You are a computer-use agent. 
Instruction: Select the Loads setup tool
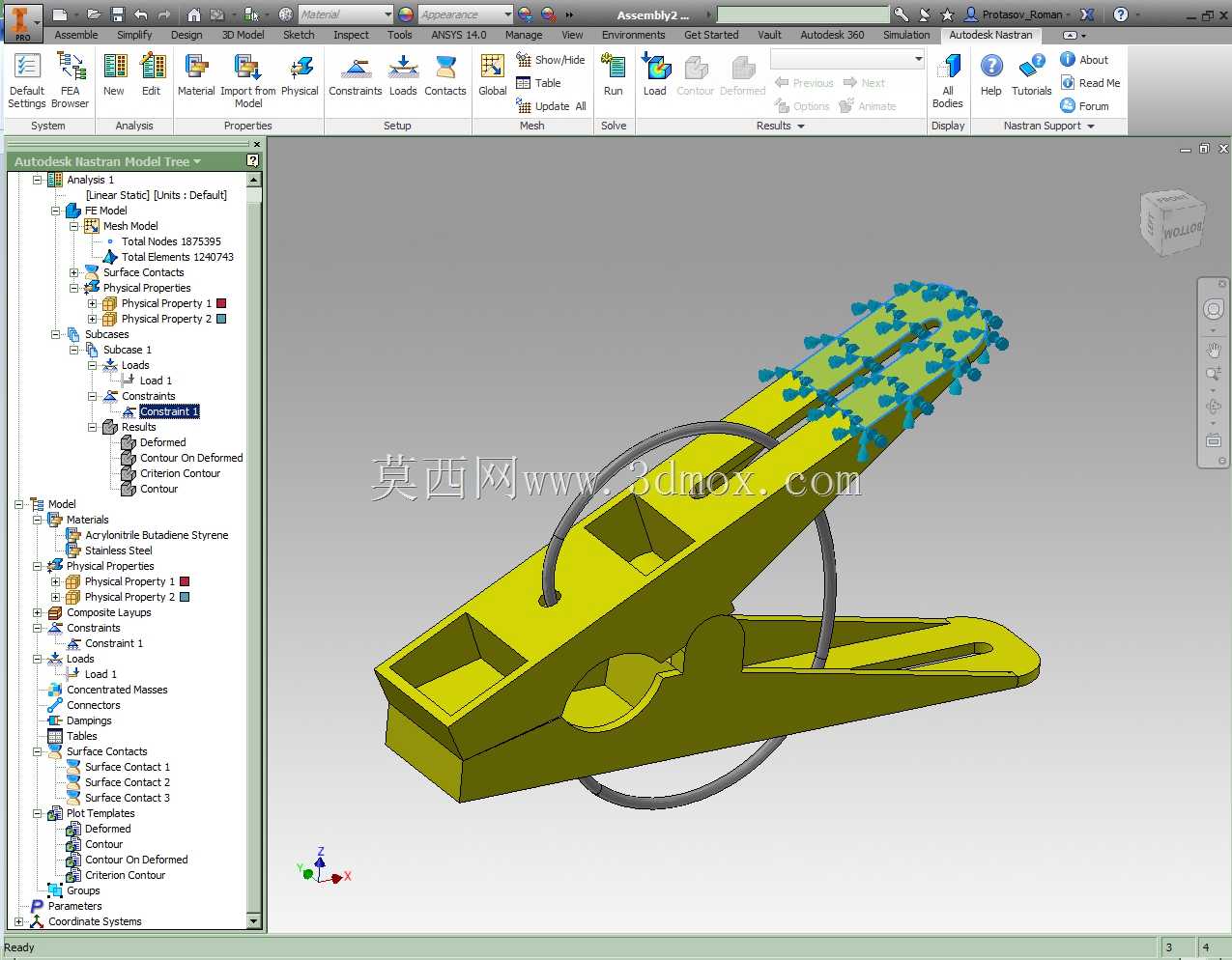coord(403,75)
